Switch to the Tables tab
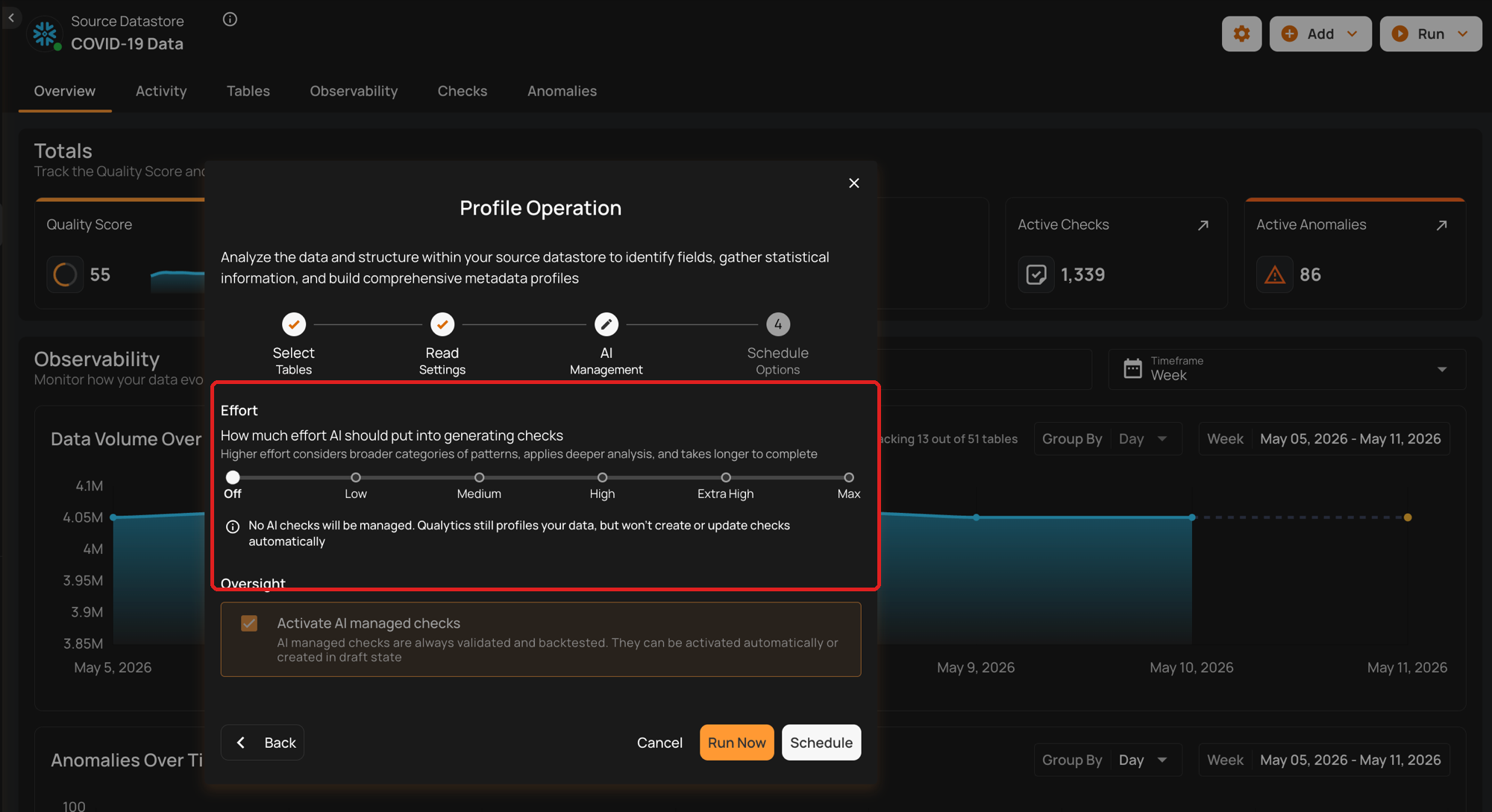 click(248, 91)
